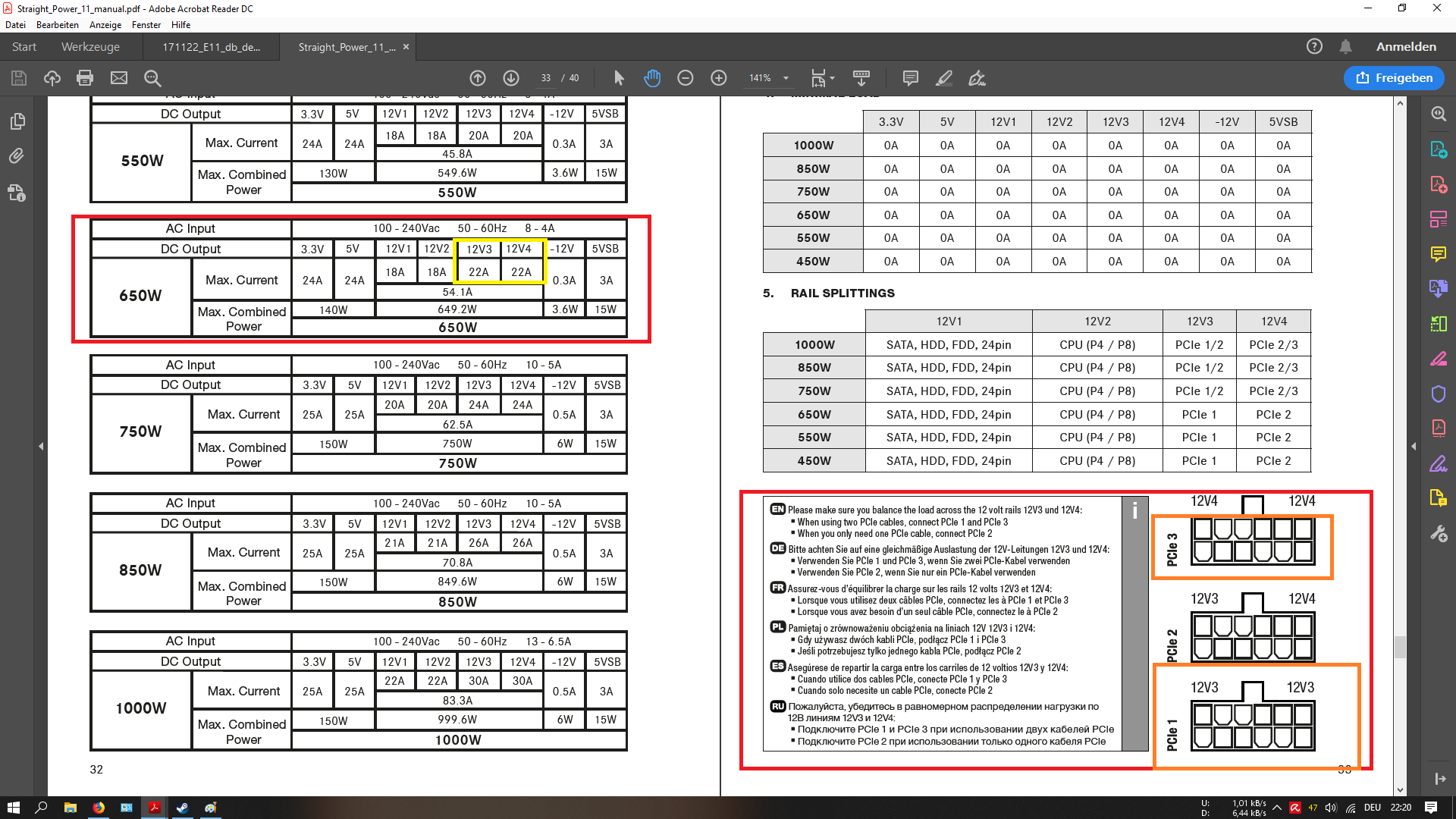Activate the arrow selection tool
The image size is (1456, 819).
point(619,78)
